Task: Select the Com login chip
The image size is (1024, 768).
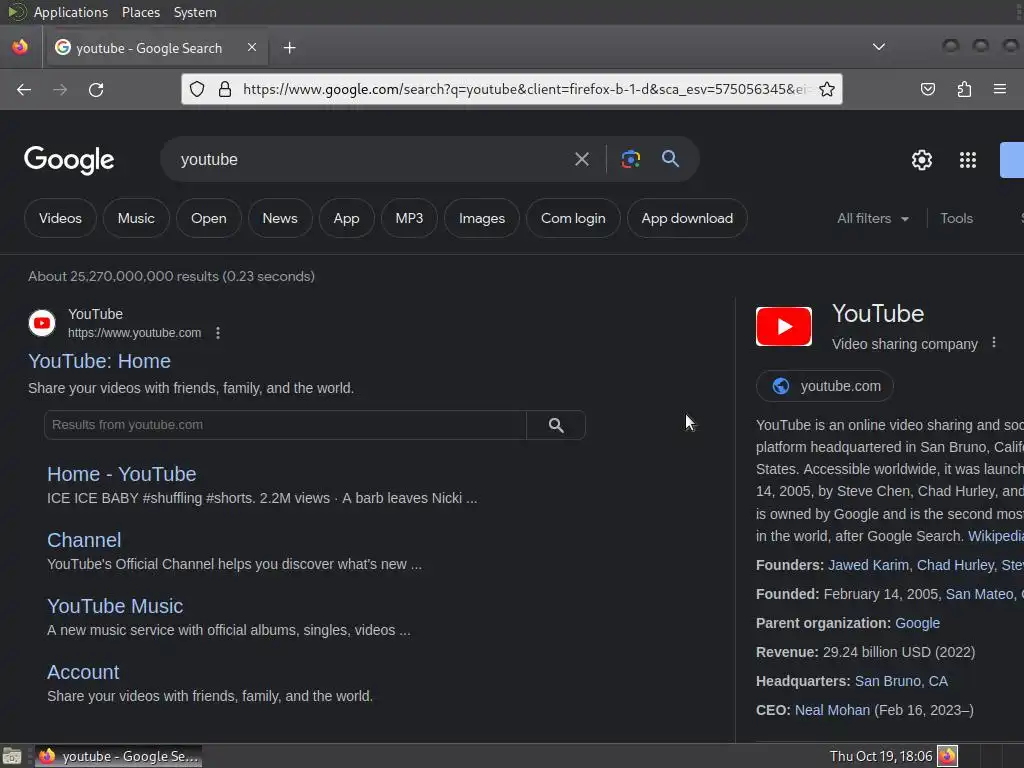Action: [573, 218]
